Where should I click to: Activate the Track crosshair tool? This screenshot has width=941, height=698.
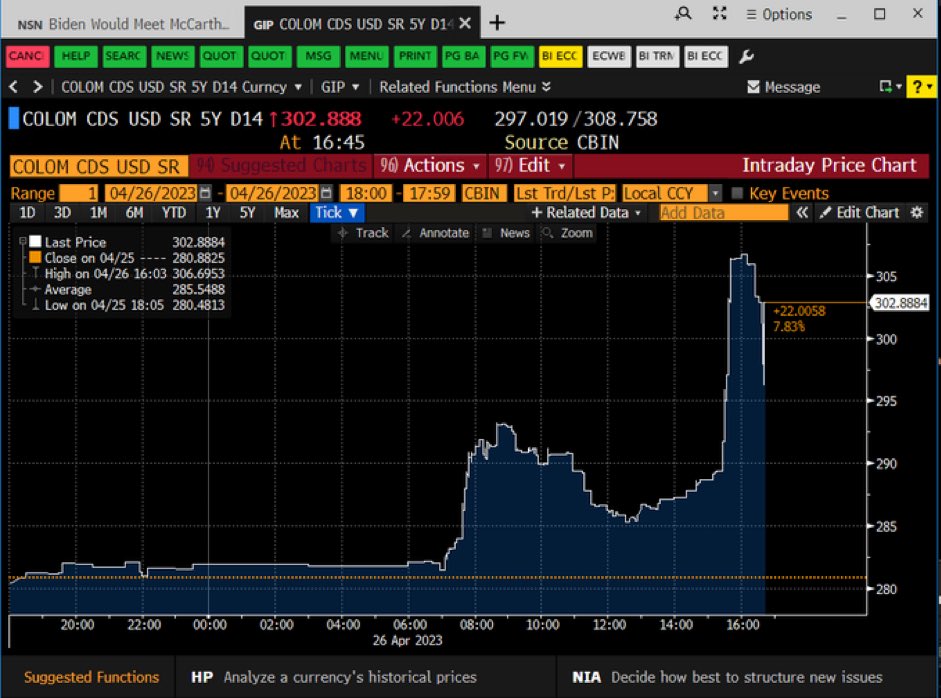pos(364,233)
